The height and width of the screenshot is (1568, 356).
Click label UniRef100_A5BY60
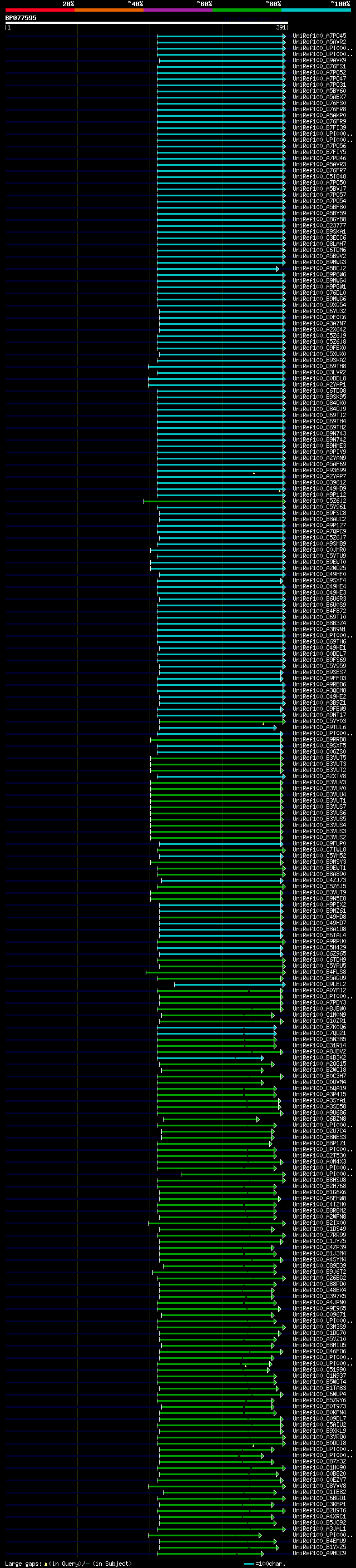[319, 91]
